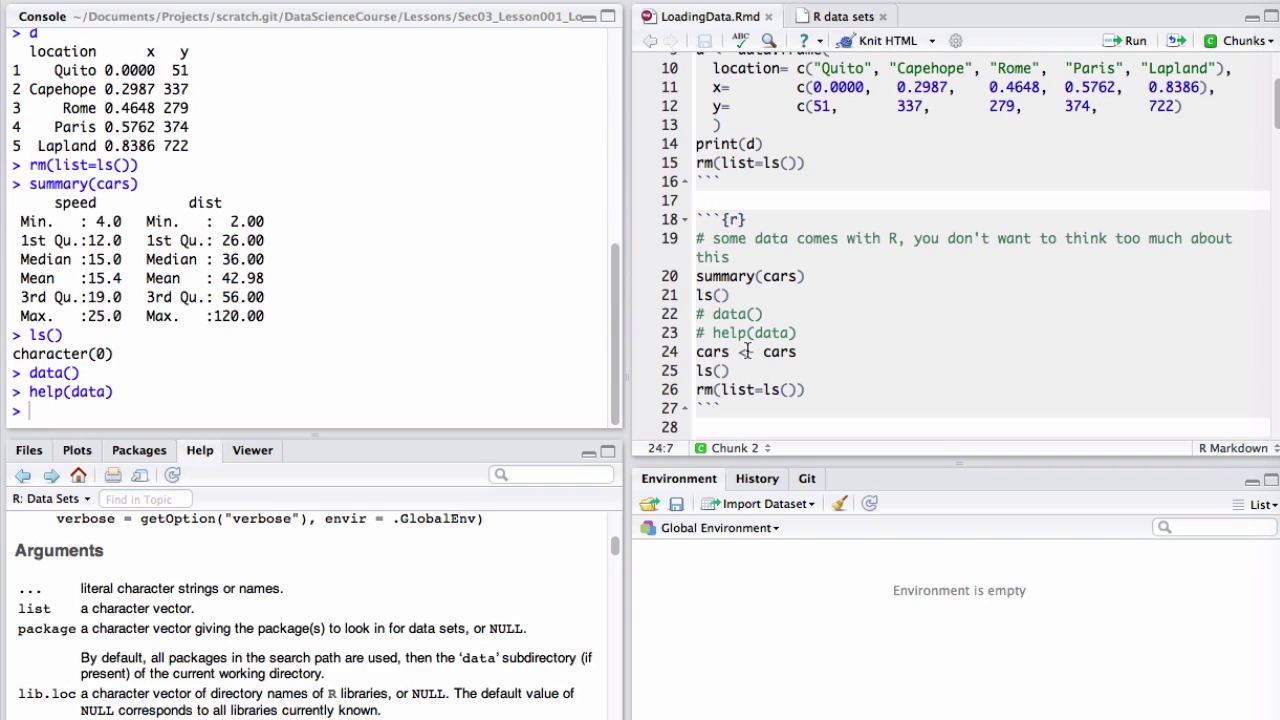This screenshot has height=720, width=1280.
Task: Collapse chunk end marker at line 27
Action: [685, 408]
